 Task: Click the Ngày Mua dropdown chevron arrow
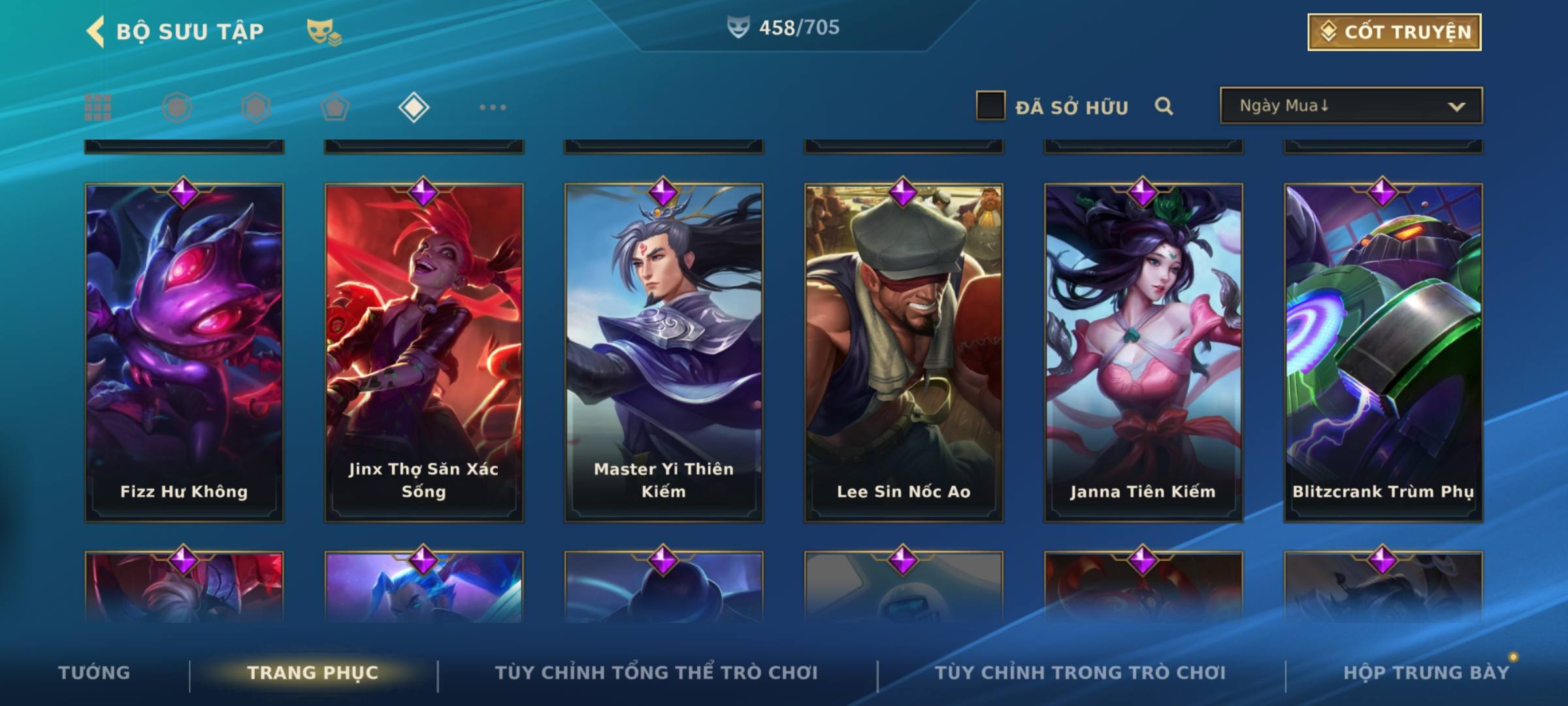tap(1456, 107)
